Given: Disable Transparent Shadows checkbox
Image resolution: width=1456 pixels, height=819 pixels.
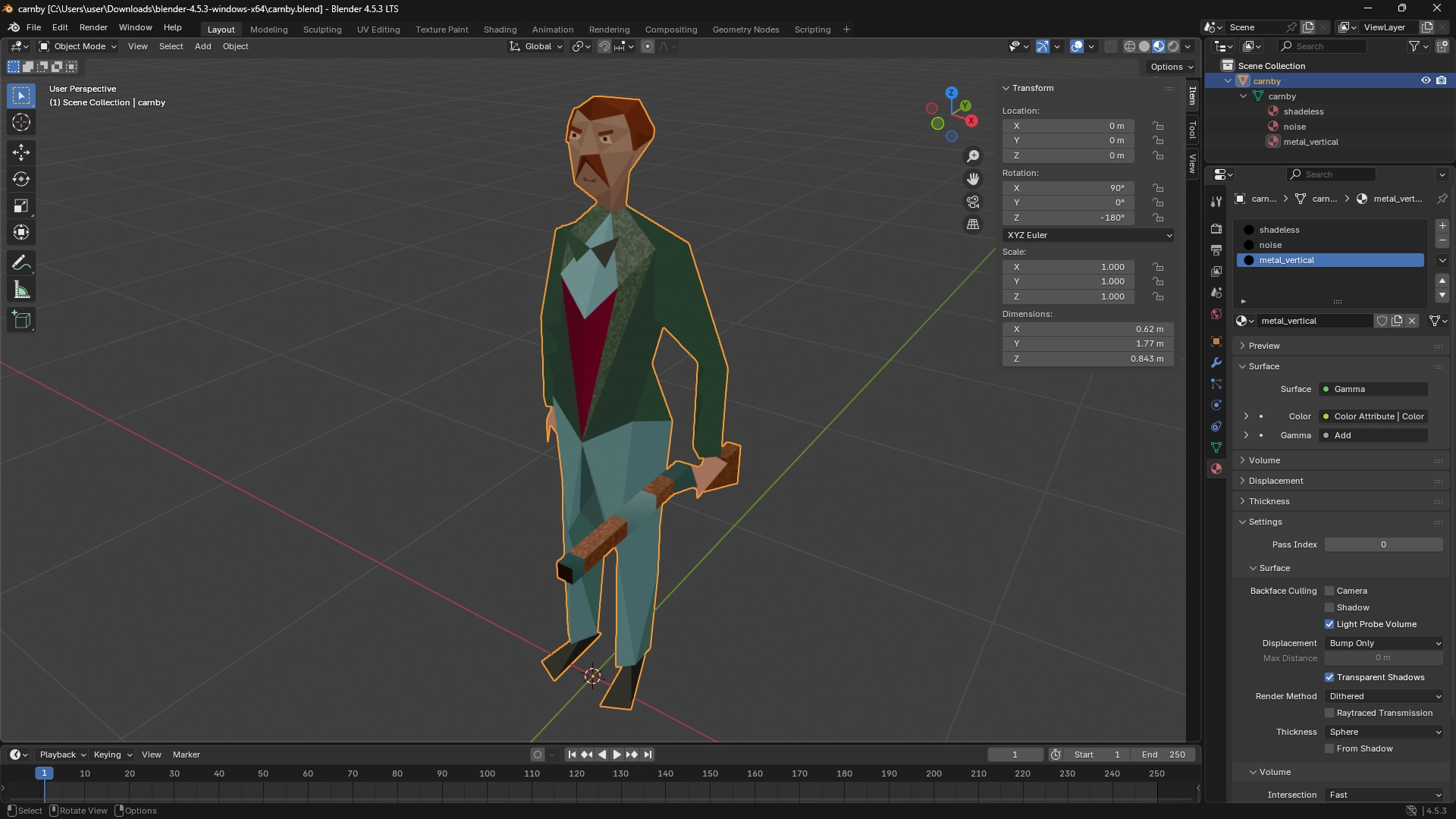Looking at the screenshot, I should (1329, 677).
